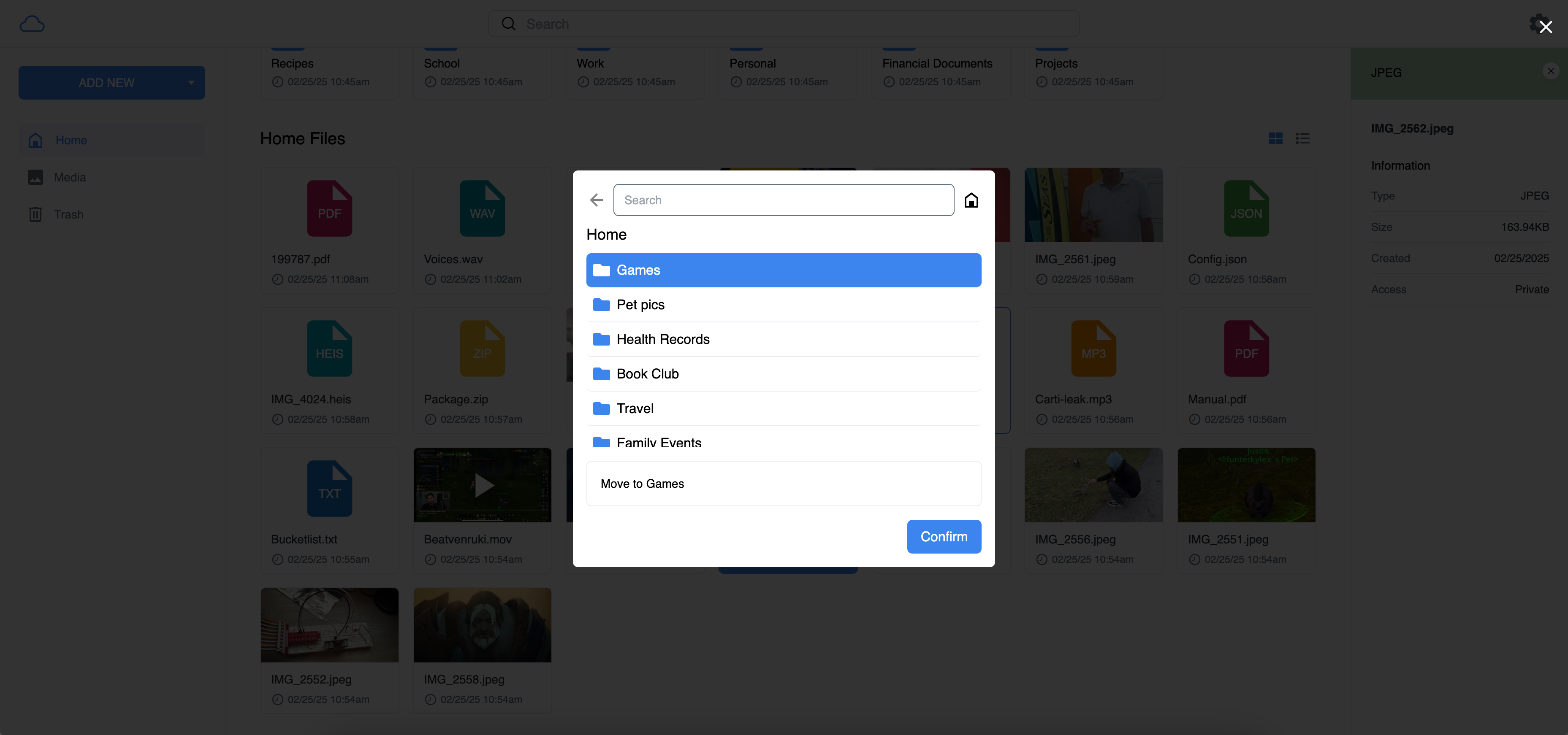Viewport: 1568px width, 735px height.
Task: Click the IMG_4024.heis file icon
Action: tap(329, 349)
